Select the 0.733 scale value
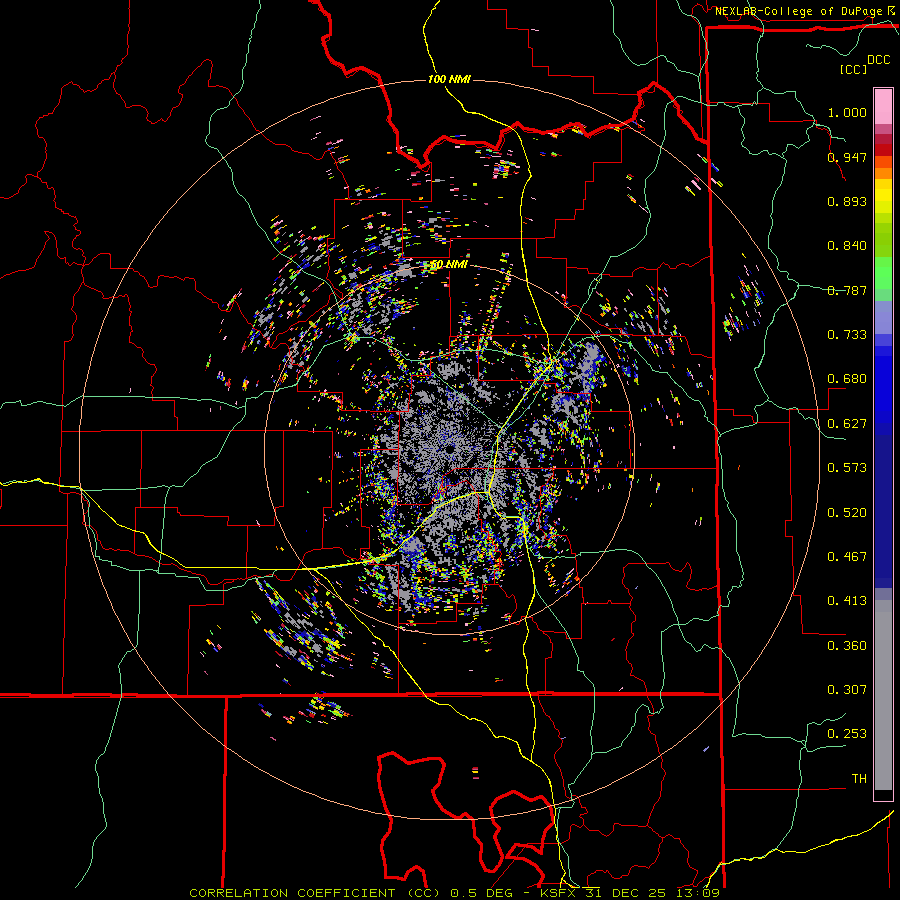 pos(847,335)
